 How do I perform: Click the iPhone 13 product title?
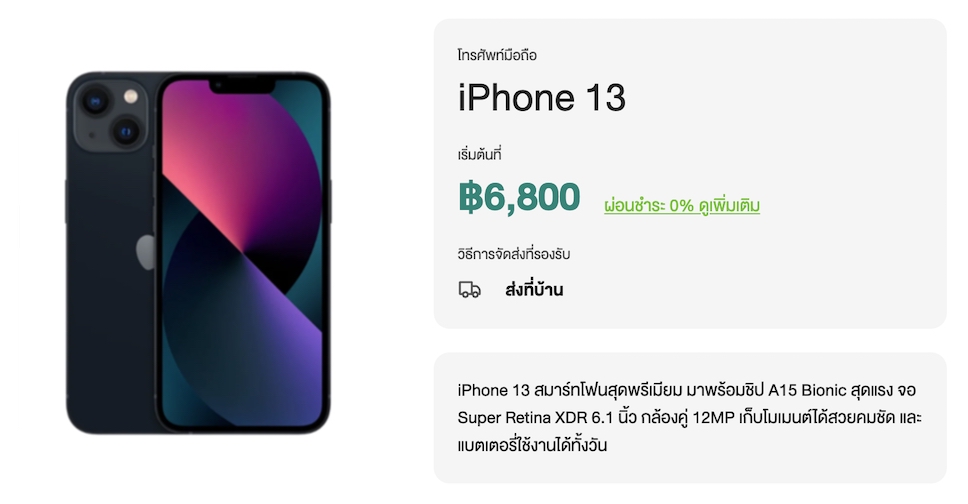(x=541, y=98)
